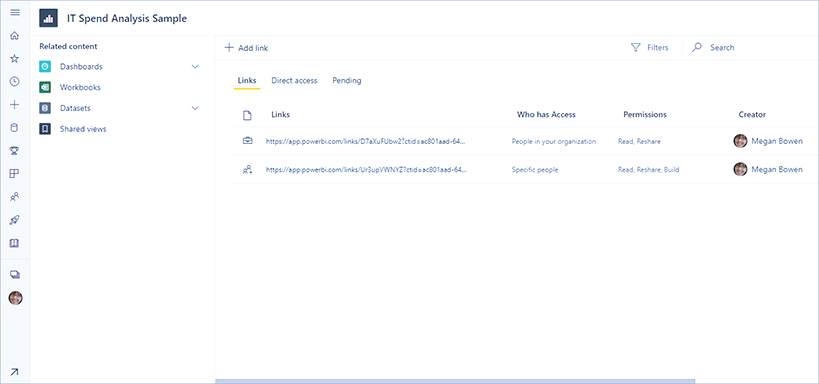This screenshot has width=819, height=384.
Task: Open Dashboards in Related content
Action: point(81,67)
